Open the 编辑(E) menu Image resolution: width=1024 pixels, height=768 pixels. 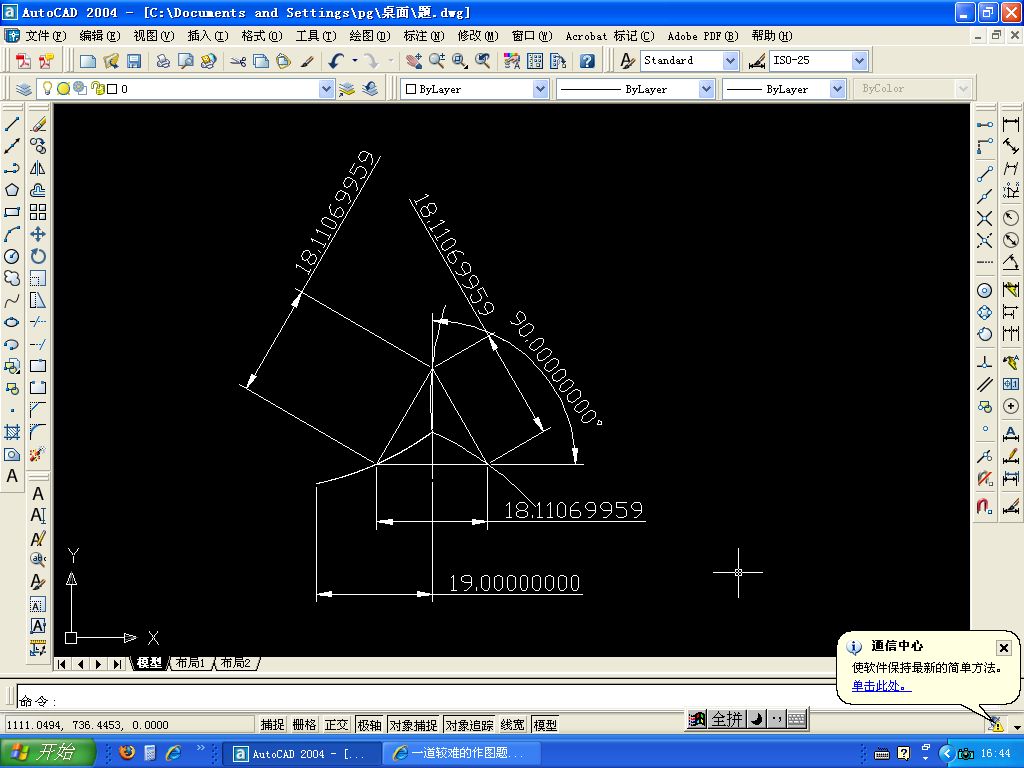(100, 36)
